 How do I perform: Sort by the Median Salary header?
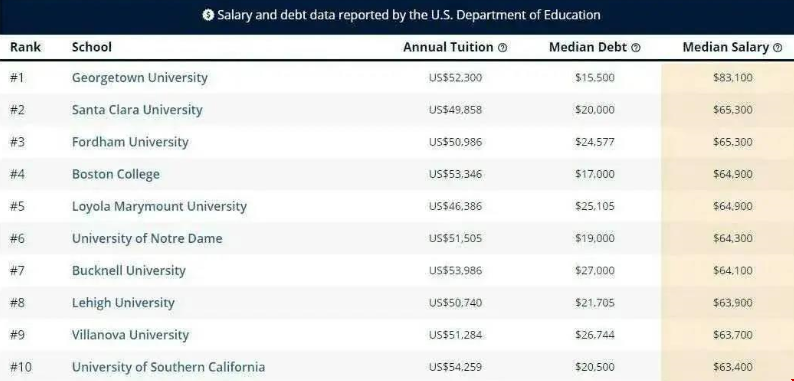[x=726, y=47]
